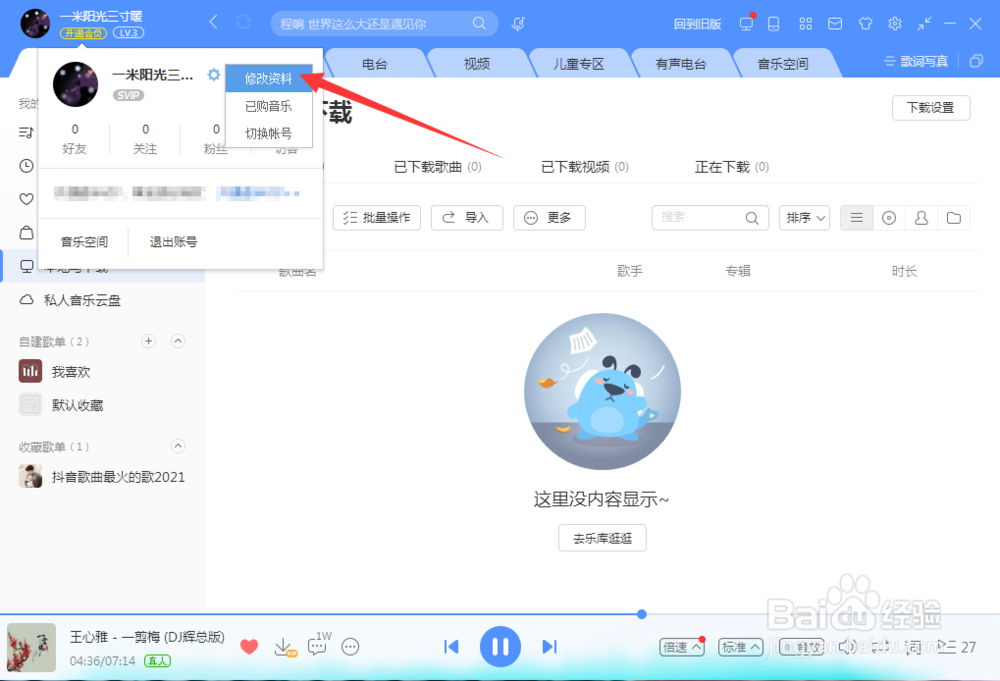1000x681 pixels.
Task: Switch to list view icon
Action: click(x=857, y=218)
